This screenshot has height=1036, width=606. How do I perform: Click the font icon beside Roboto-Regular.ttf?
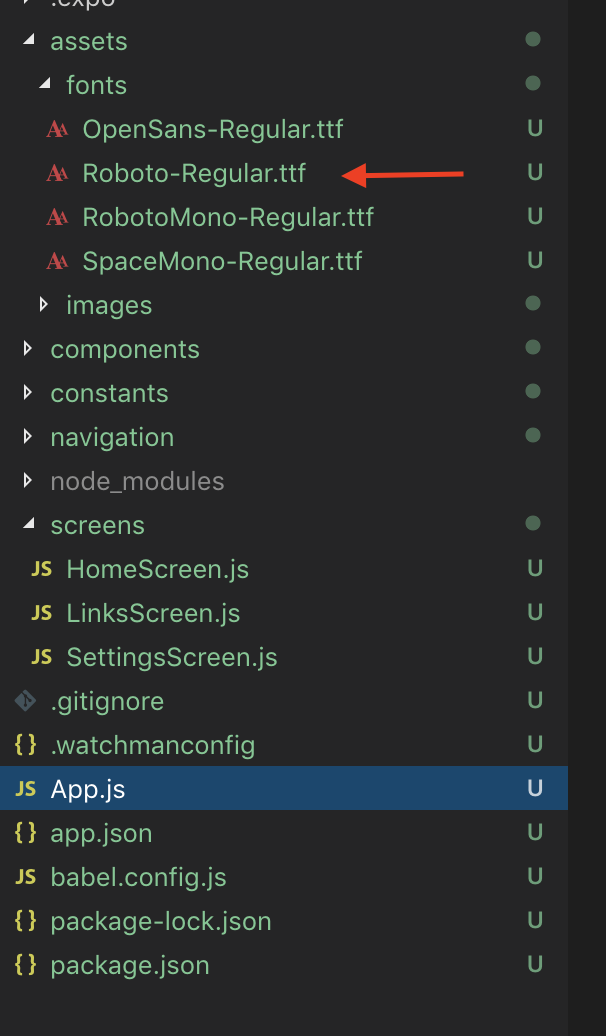click(56, 172)
